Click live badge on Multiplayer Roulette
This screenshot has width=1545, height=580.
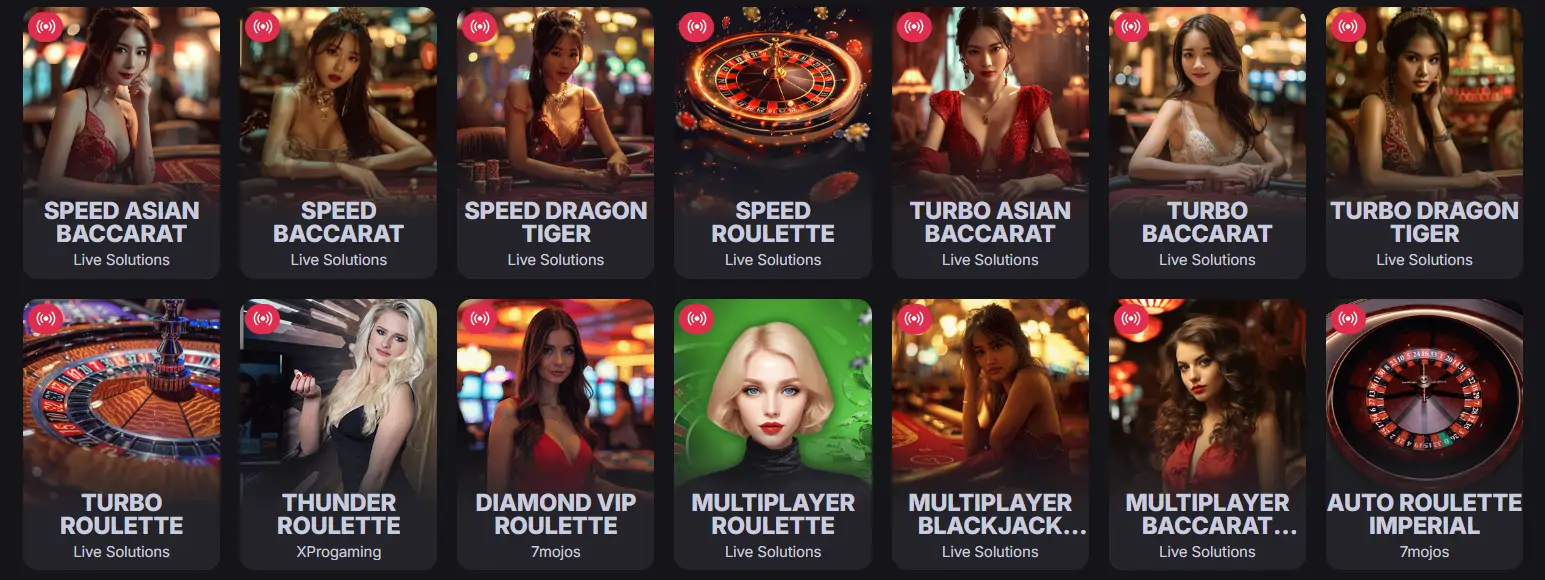pos(696,319)
